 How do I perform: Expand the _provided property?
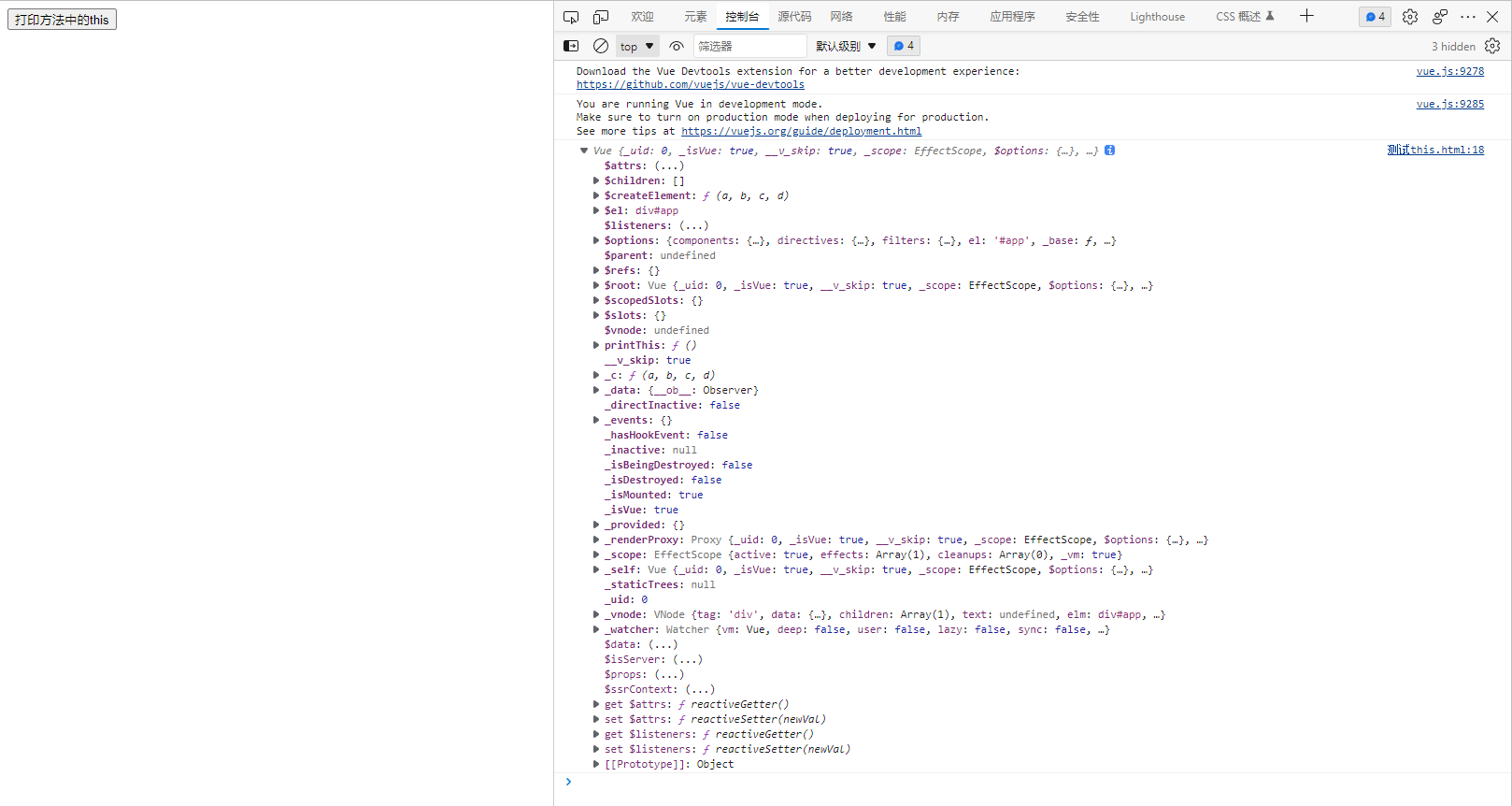(596, 525)
